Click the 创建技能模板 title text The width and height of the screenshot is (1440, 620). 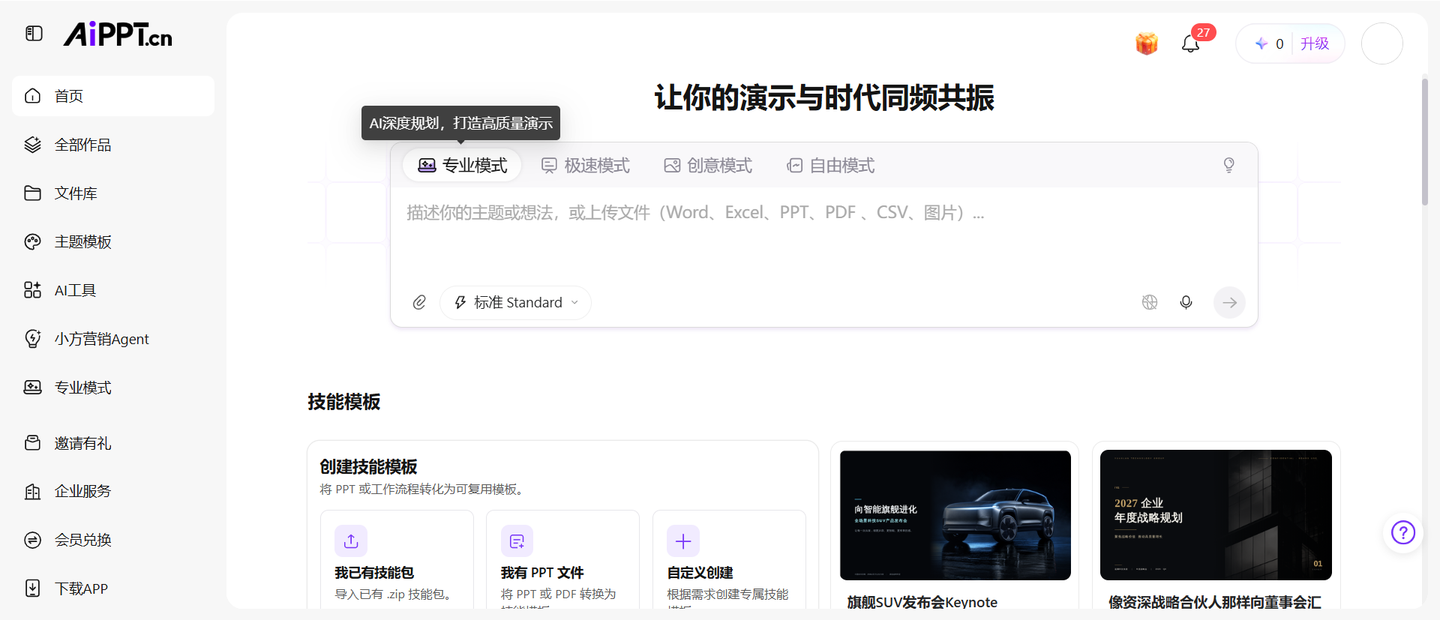[x=368, y=467]
